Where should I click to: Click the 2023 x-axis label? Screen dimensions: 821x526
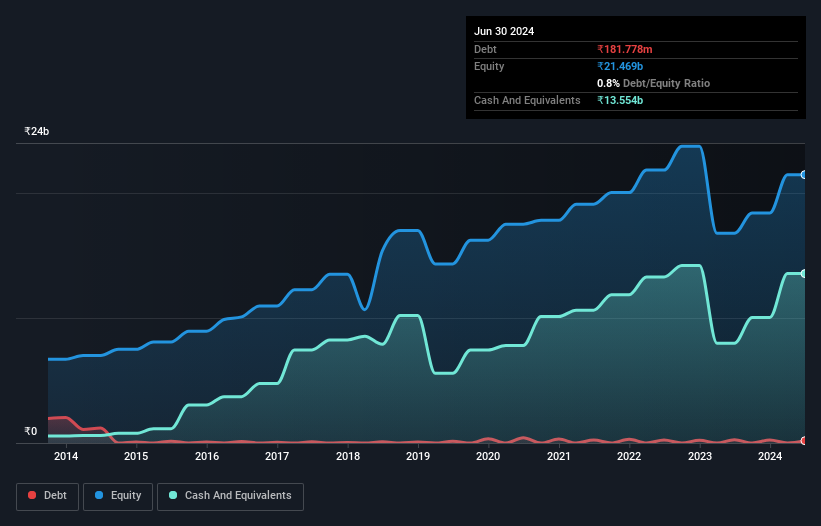pos(700,456)
